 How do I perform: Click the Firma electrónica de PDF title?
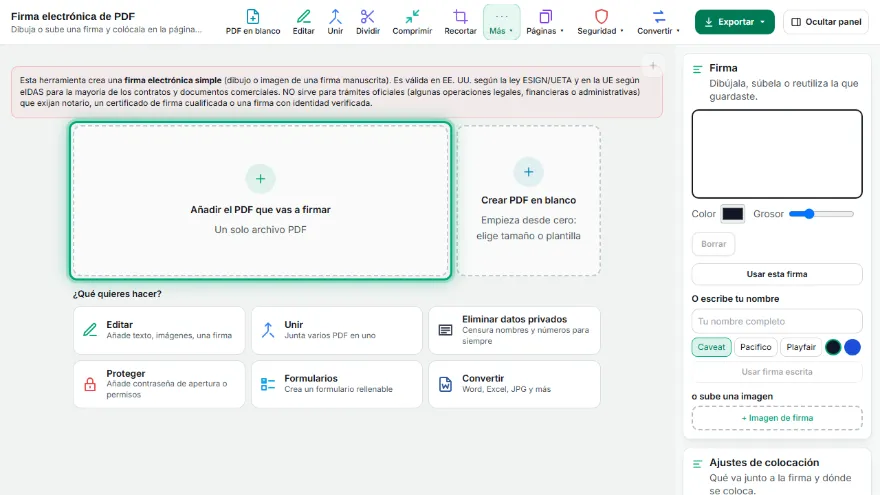point(73,16)
